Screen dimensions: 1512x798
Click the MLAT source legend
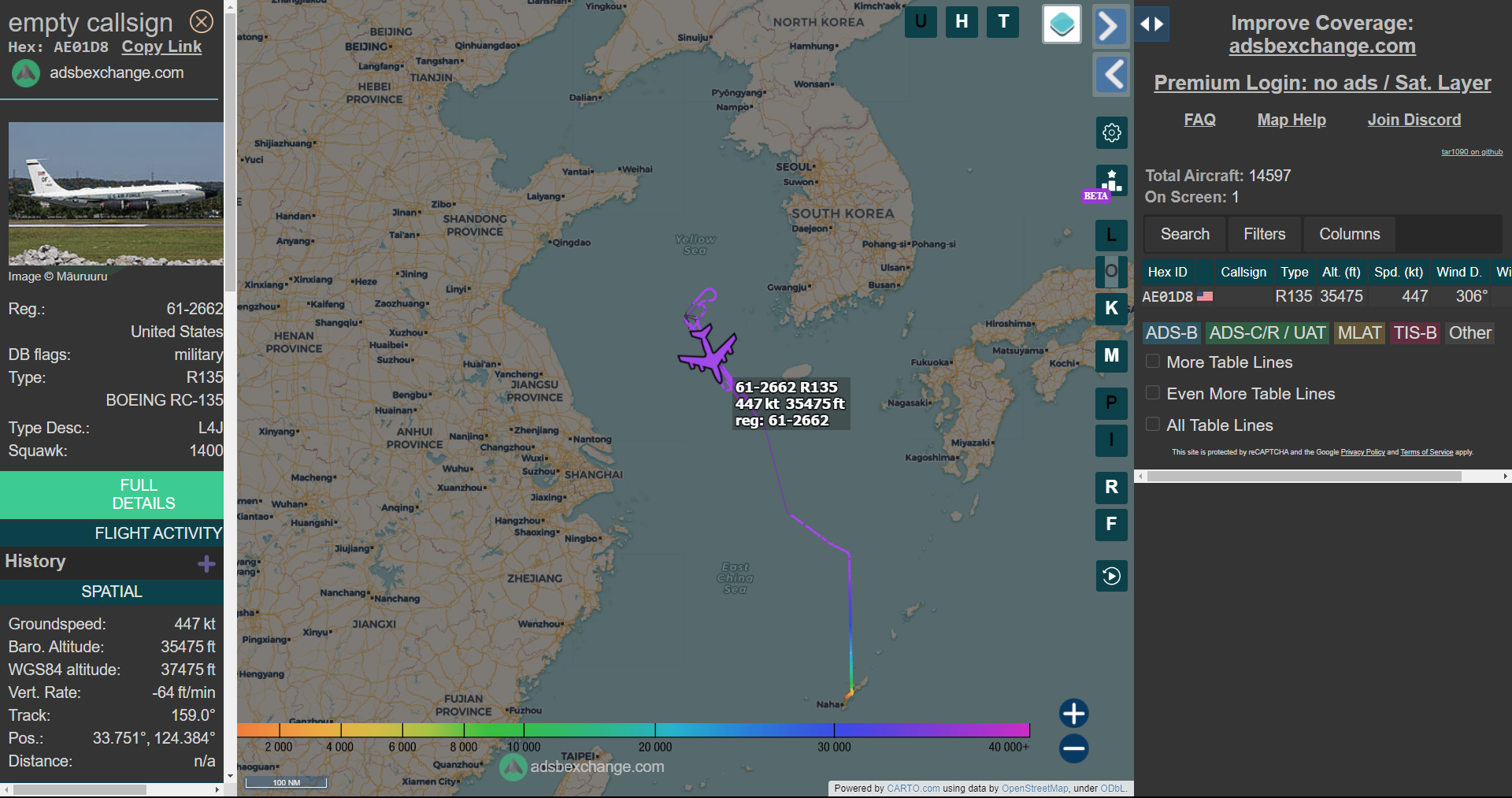pos(1359,333)
